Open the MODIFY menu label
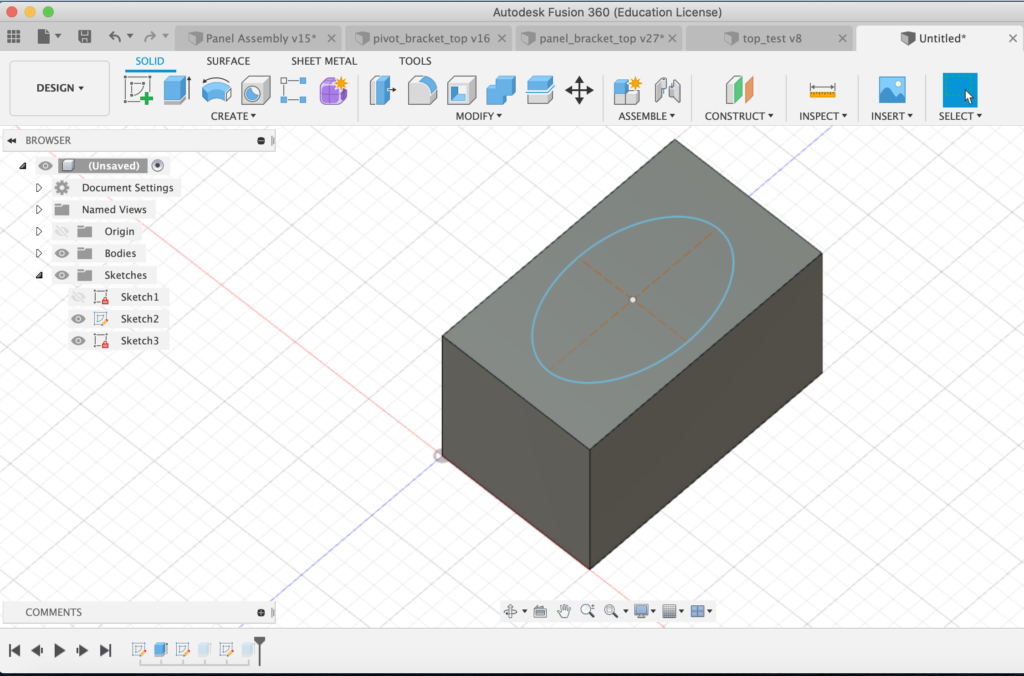 pos(479,116)
